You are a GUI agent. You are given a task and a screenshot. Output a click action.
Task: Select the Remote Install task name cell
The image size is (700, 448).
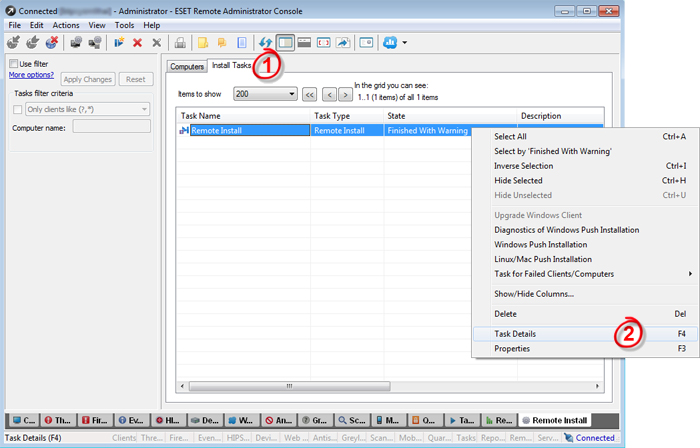click(x=250, y=130)
